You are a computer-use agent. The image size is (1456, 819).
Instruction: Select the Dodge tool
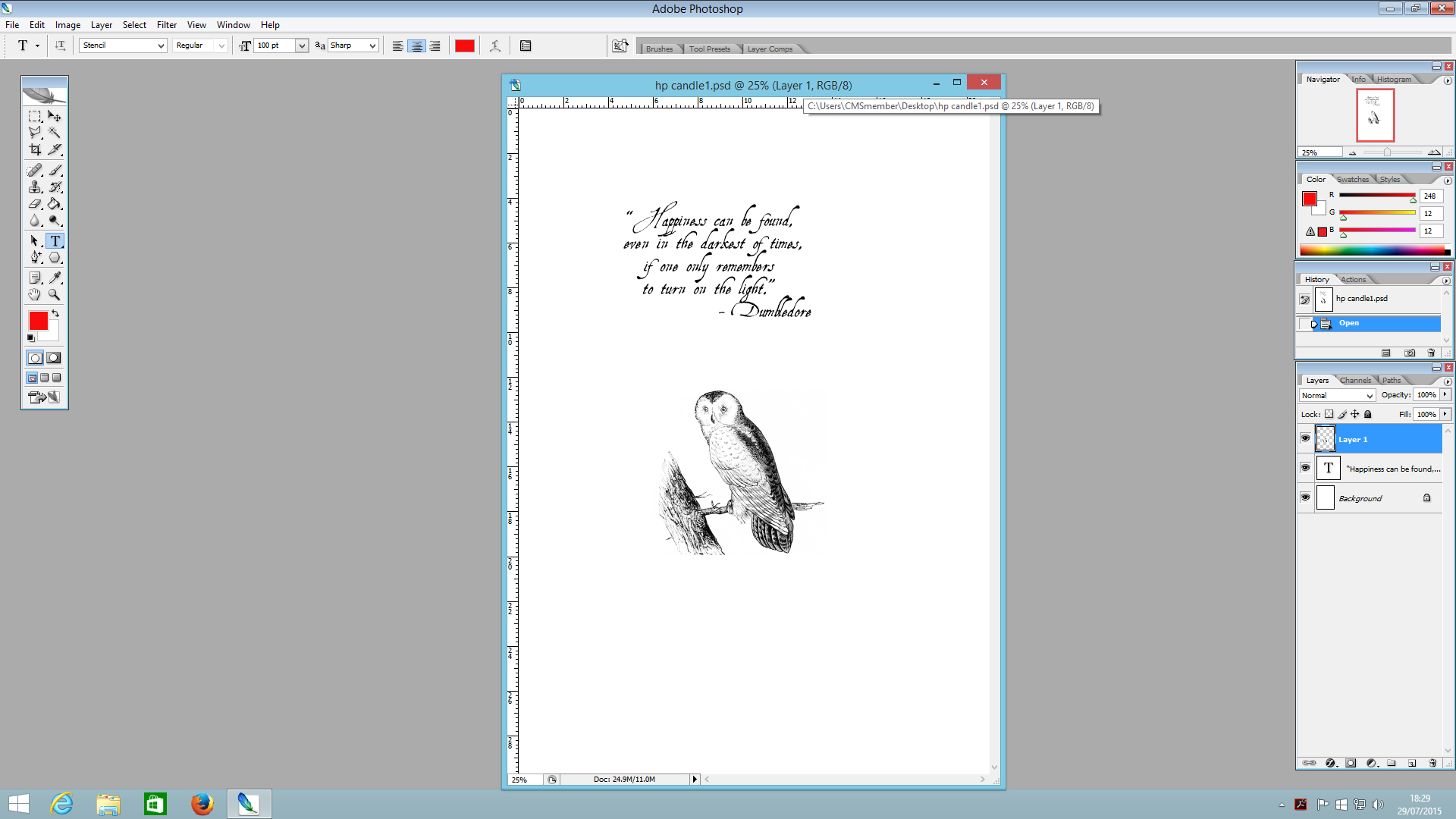point(55,220)
